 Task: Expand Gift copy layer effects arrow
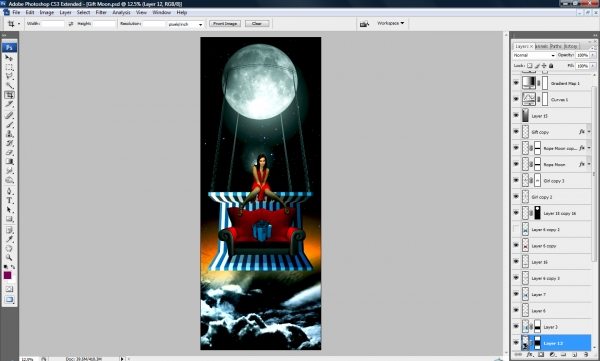[x=589, y=132]
